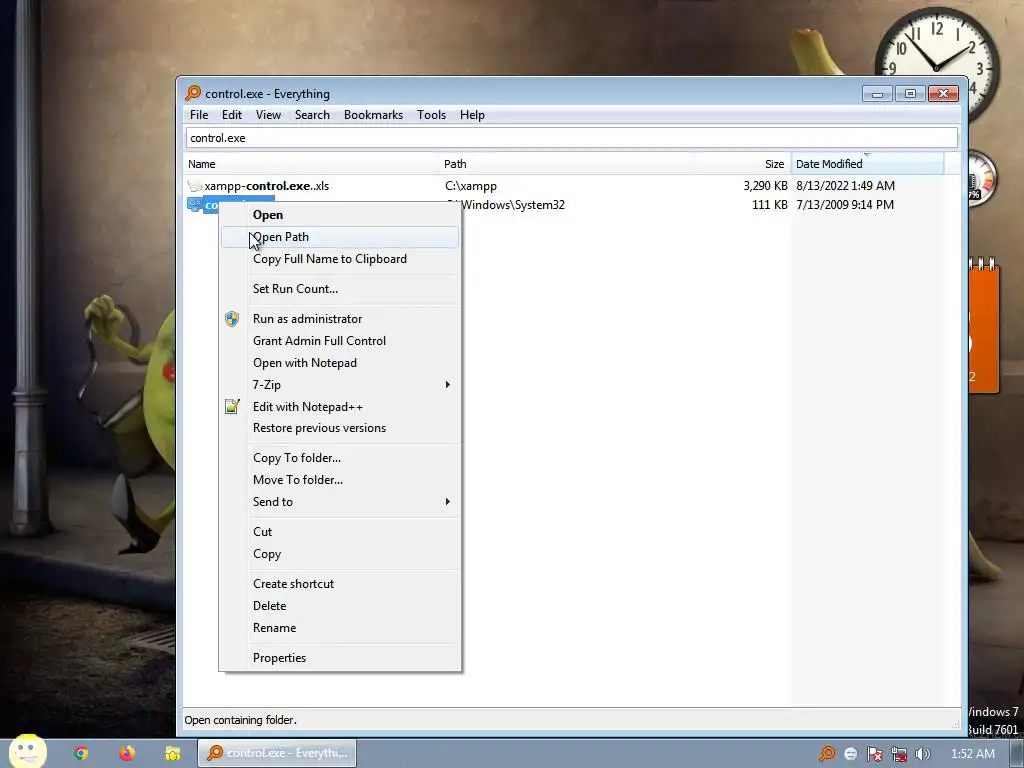The image size is (1024, 768).
Task: Click the 3,290 KB size cell
Action: (x=765, y=186)
